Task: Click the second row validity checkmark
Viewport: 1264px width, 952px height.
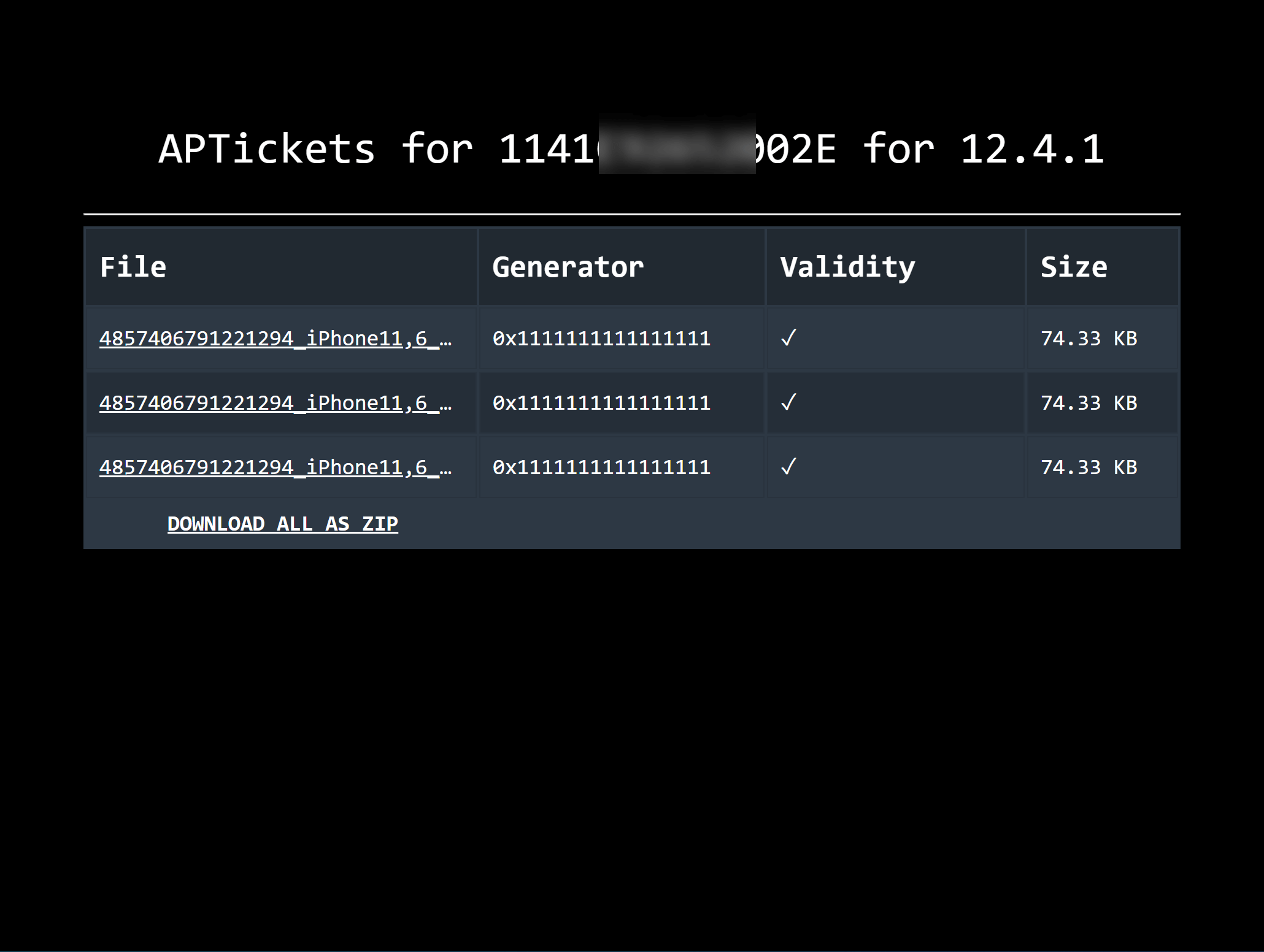Action: coord(788,402)
